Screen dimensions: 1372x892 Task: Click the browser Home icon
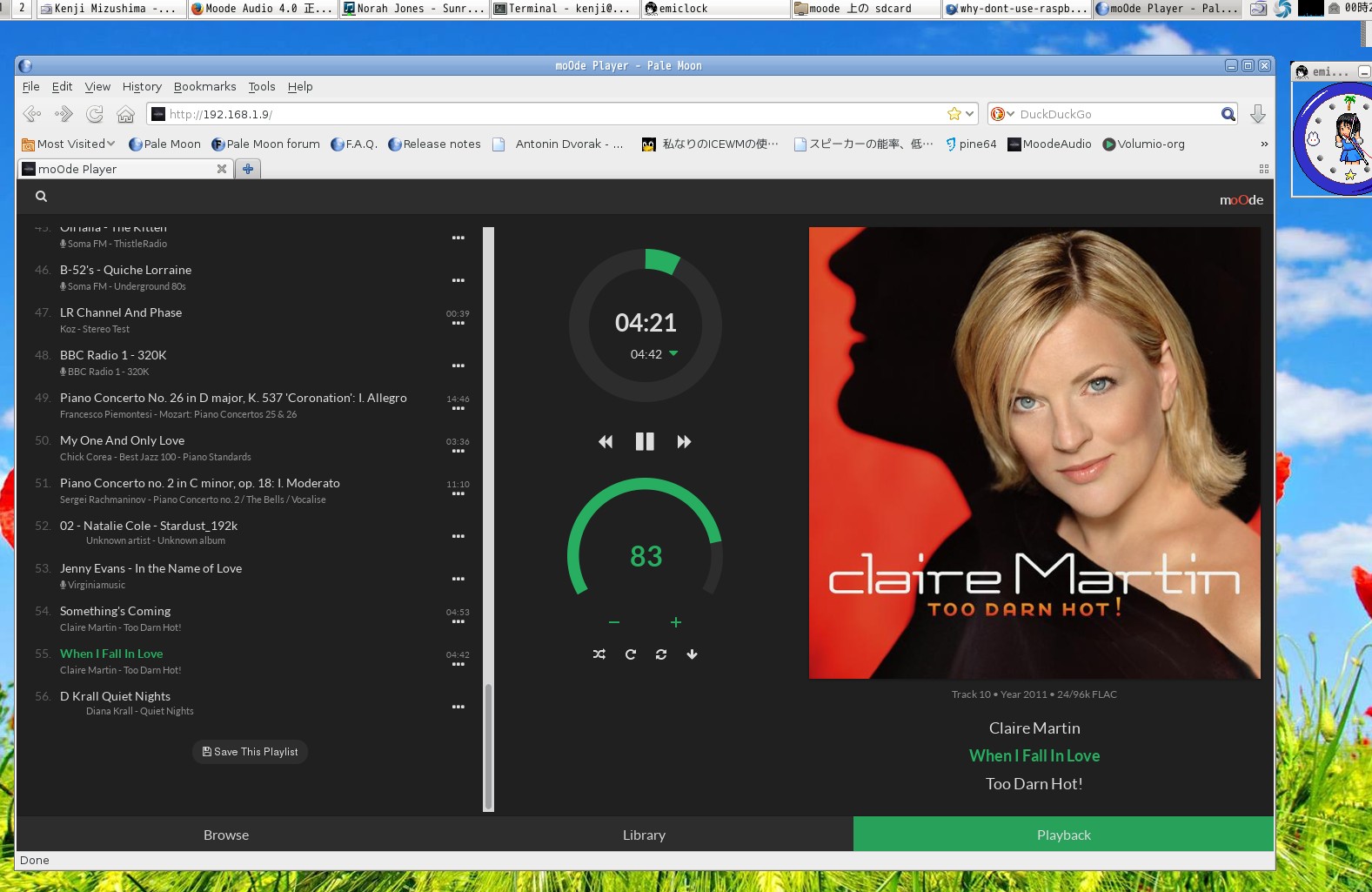(126, 114)
